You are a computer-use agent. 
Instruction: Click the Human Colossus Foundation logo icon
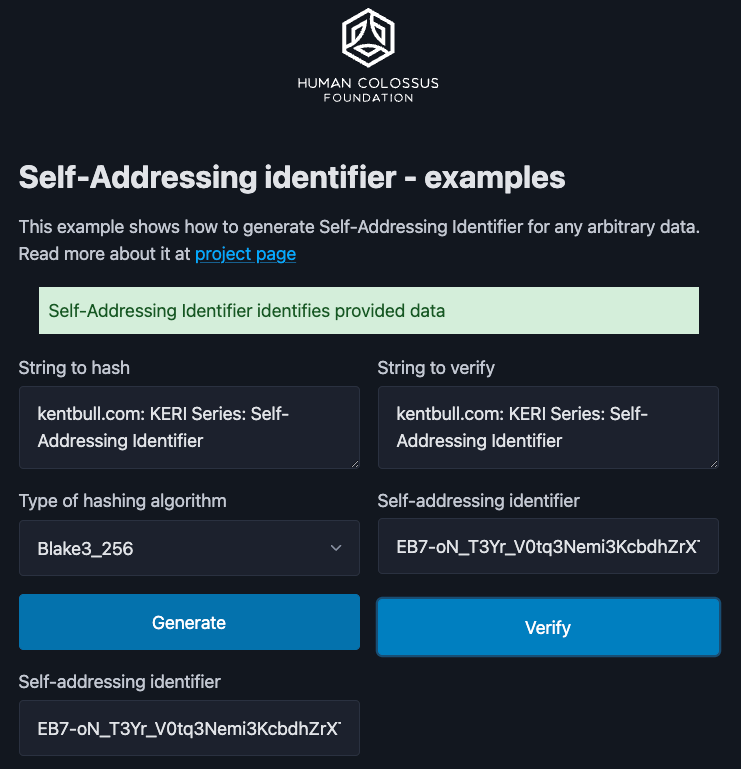tap(368, 36)
